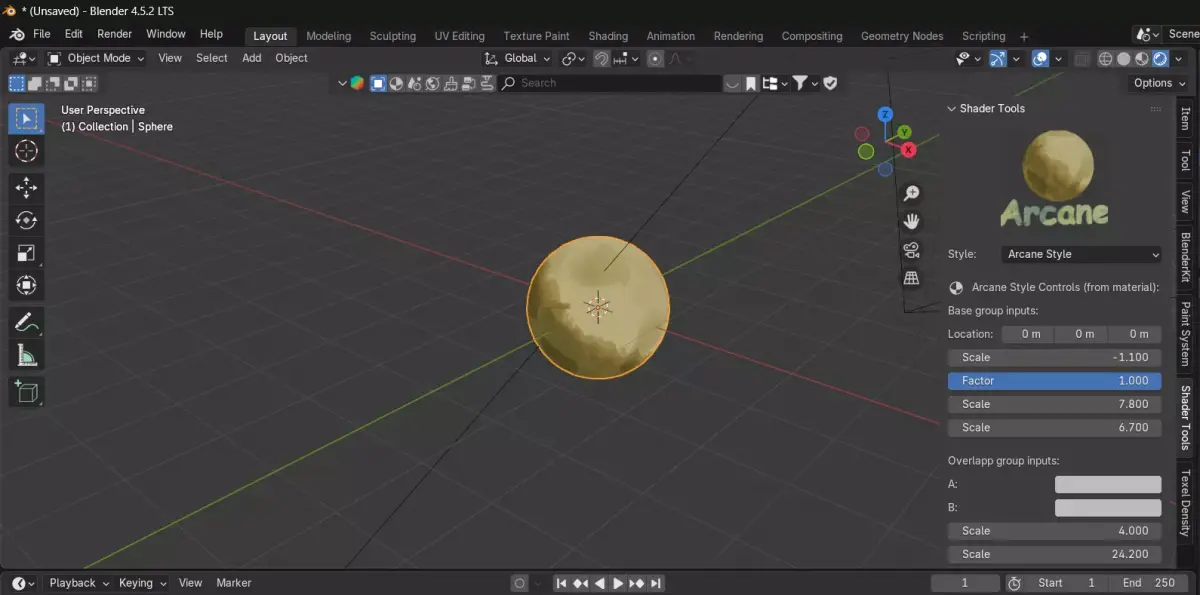This screenshot has width=1200, height=595.
Task: Open the pivot point dropdown
Action: pos(574,58)
